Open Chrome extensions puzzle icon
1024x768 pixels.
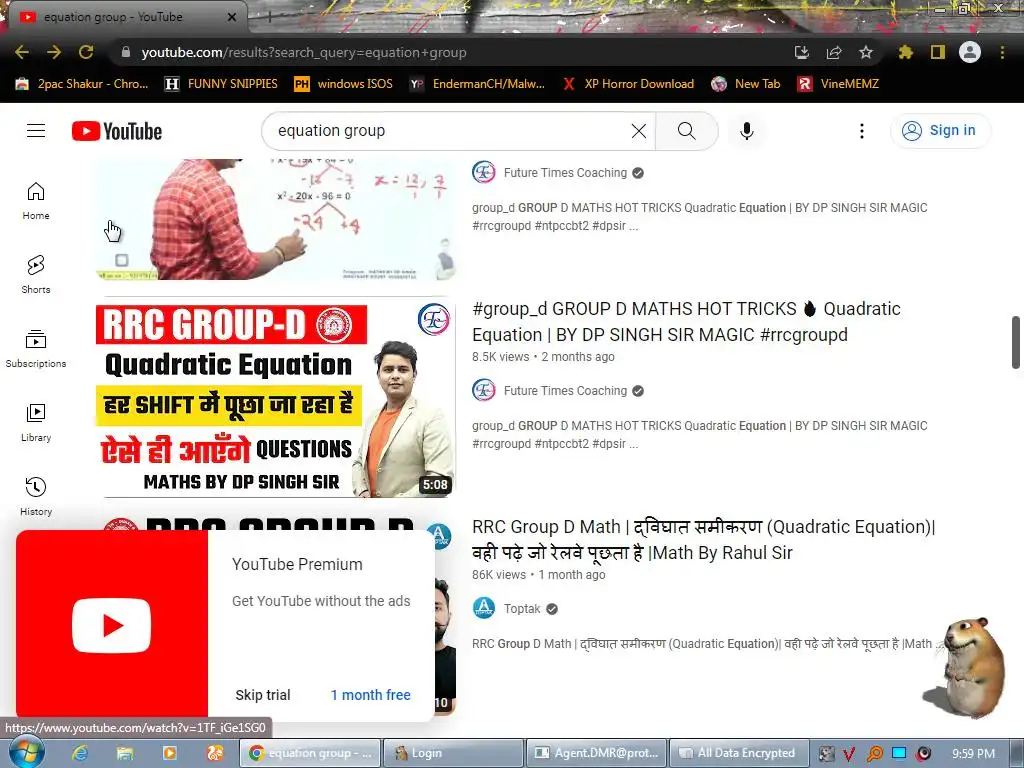pyautogui.click(x=905, y=52)
